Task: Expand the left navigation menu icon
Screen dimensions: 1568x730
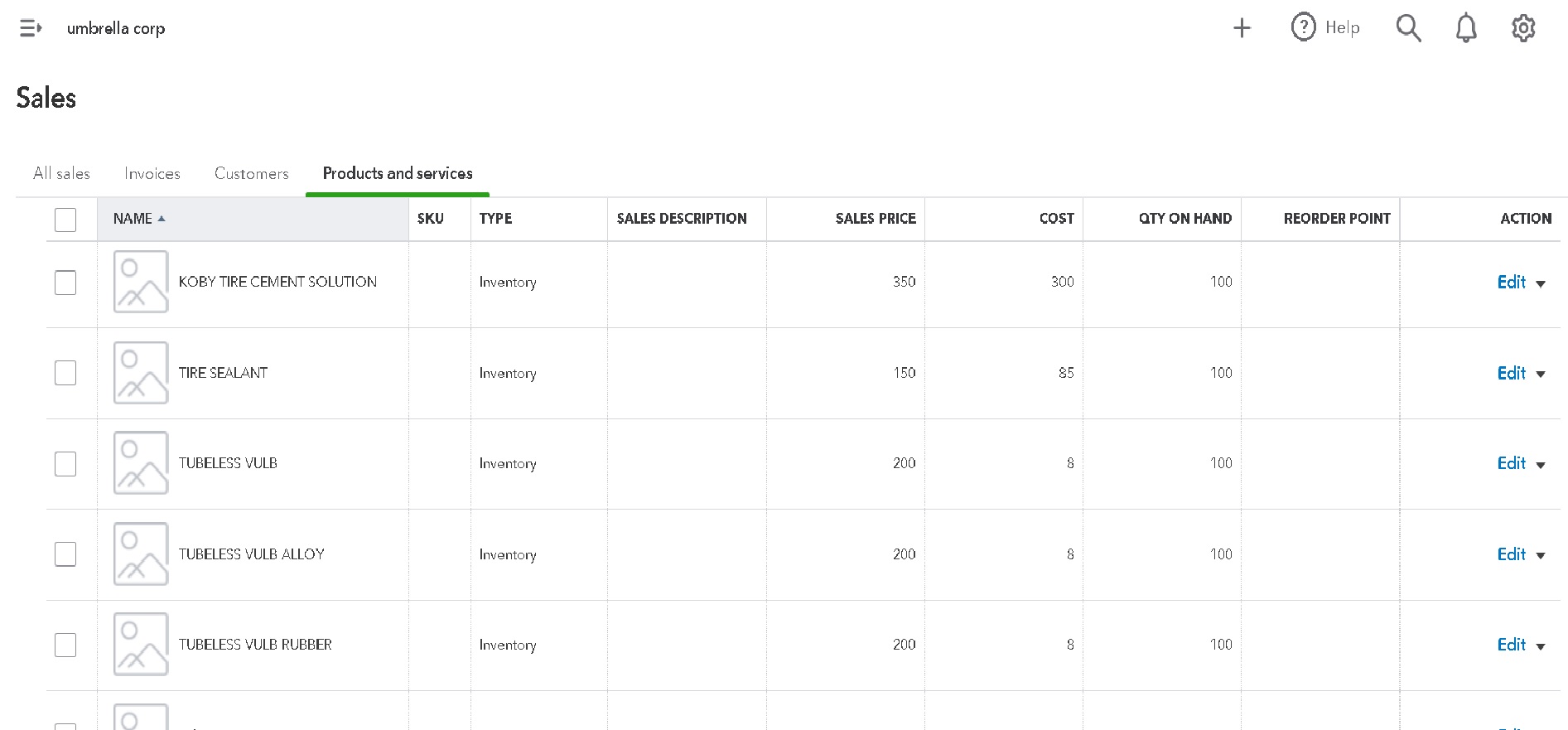Action: tap(31, 28)
